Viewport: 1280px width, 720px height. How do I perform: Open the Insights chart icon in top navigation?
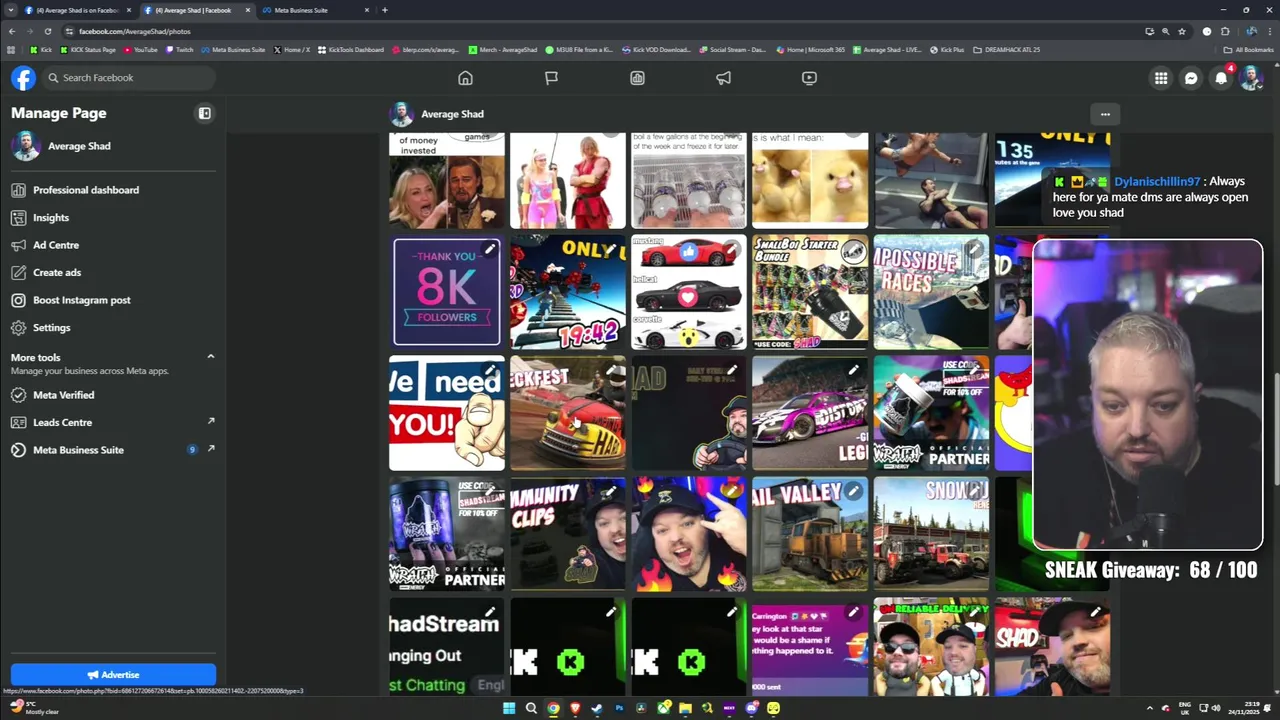coord(637,78)
